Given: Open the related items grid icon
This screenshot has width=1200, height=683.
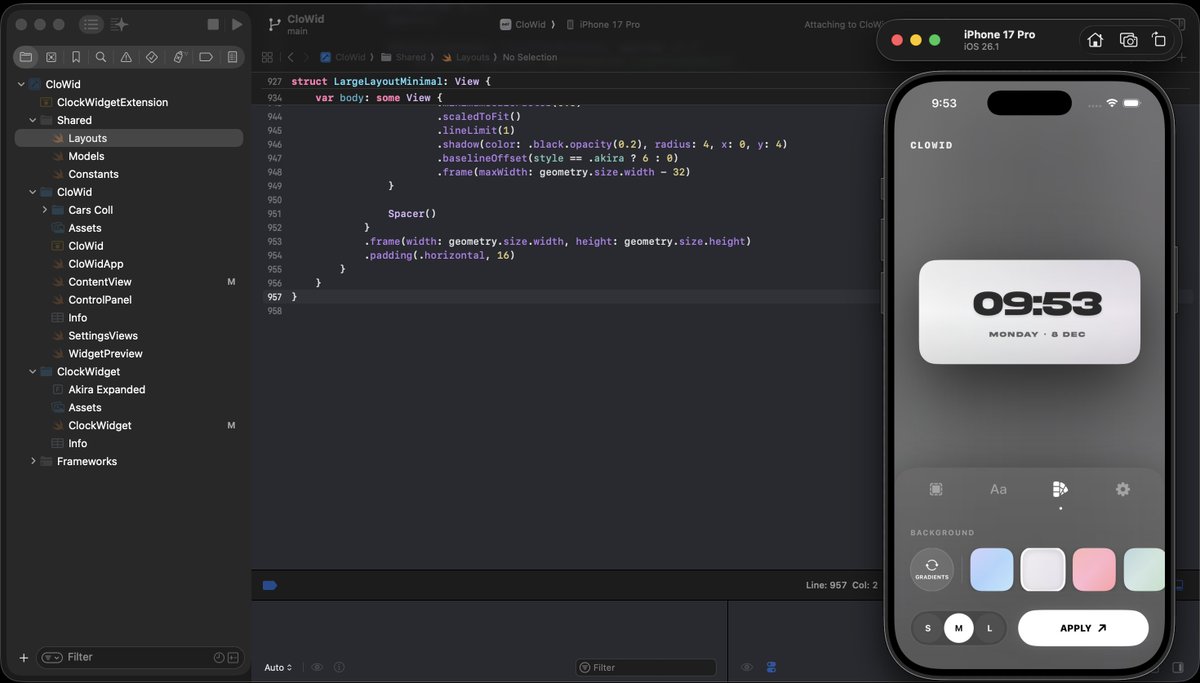Looking at the screenshot, I should (x=267, y=57).
